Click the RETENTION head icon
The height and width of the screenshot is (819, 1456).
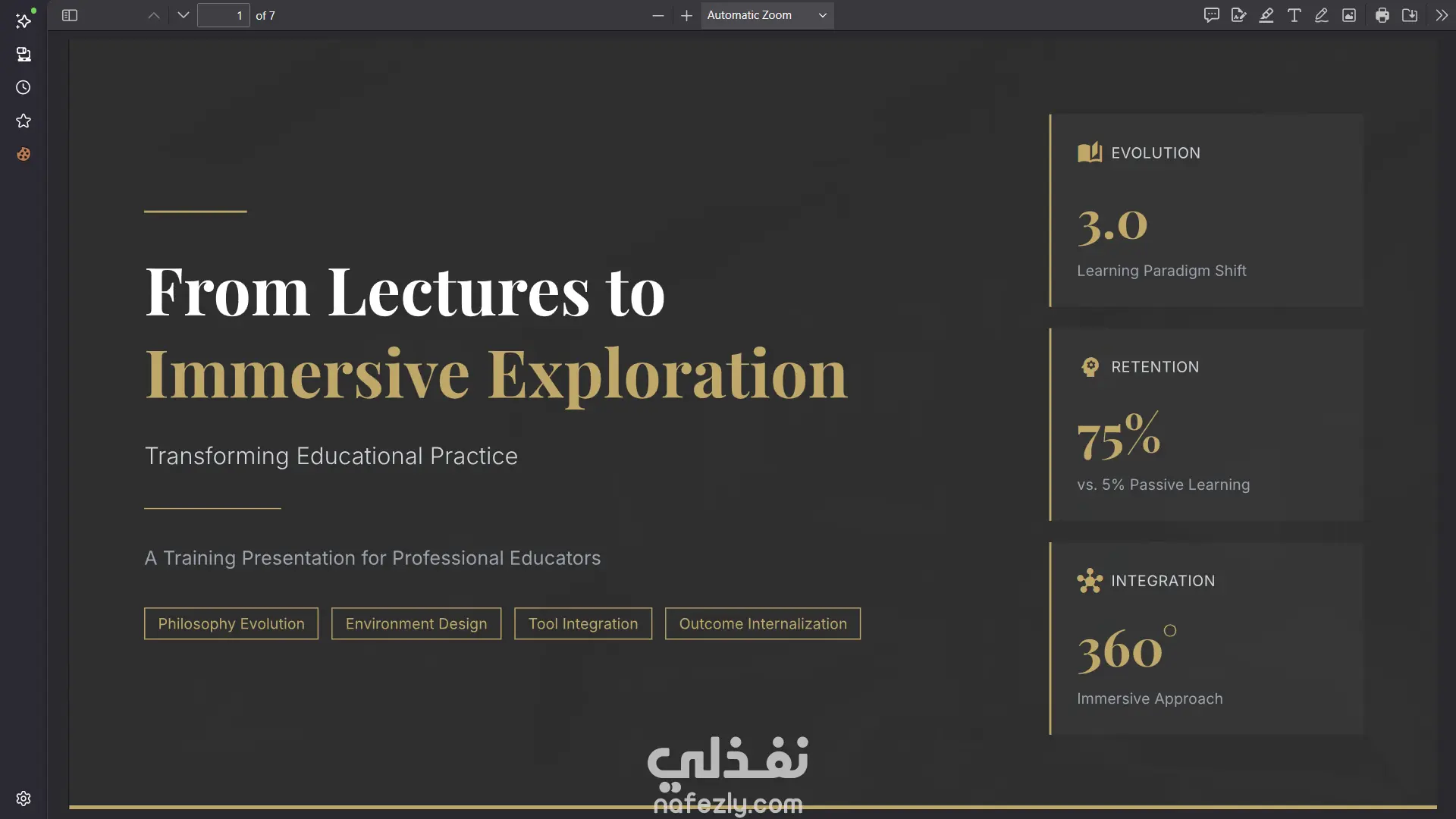[x=1090, y=367]
